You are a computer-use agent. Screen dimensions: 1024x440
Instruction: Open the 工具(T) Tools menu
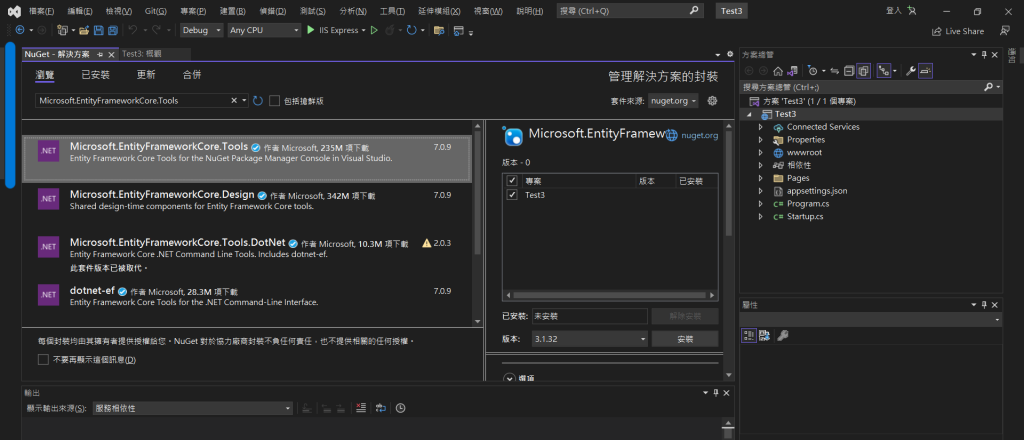(x=392, y=11)
